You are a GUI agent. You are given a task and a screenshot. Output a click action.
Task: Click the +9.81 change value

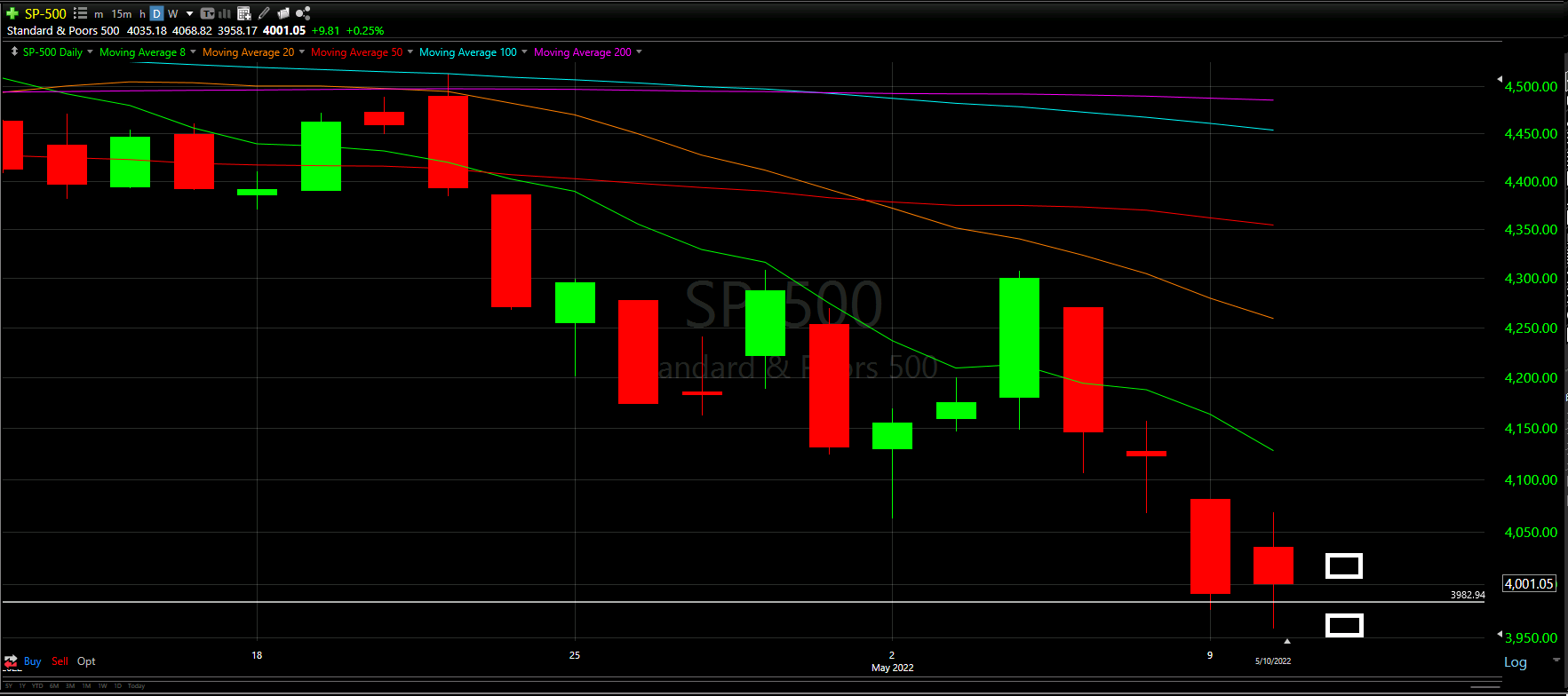(x=325, y=30)
